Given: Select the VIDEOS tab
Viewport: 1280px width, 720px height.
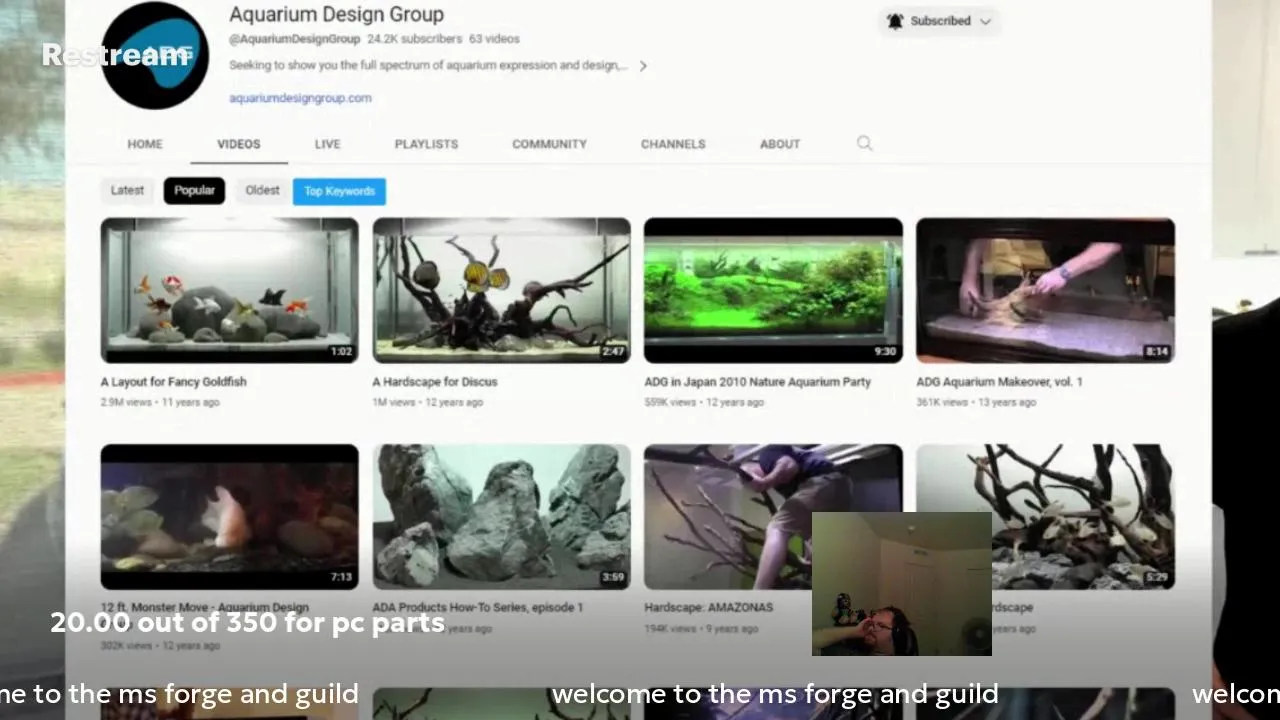Looking at the screenshot, I should (x=239, y=144).
